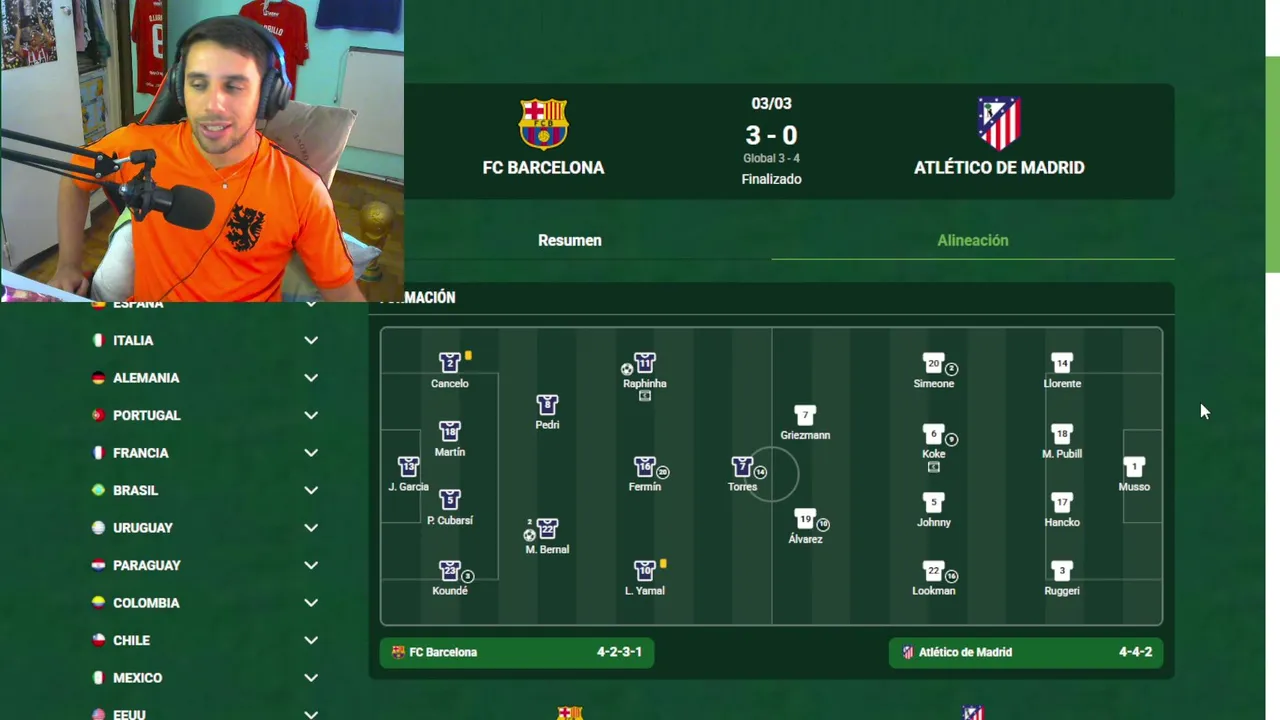The height and width of the screenshot is (720, 1280).
Task: Click the Atlético de Madrid 4-4-2 formation bar
Action: pos(1026,652)
